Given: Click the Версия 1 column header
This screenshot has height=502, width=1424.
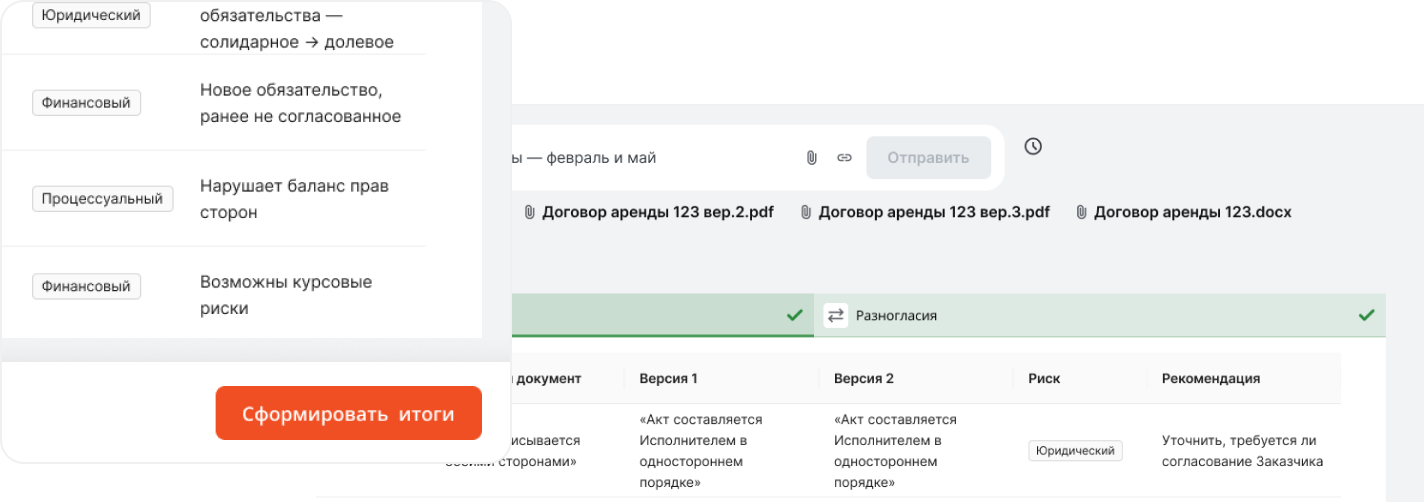Looking at the screenshot, I should [667, 379].
